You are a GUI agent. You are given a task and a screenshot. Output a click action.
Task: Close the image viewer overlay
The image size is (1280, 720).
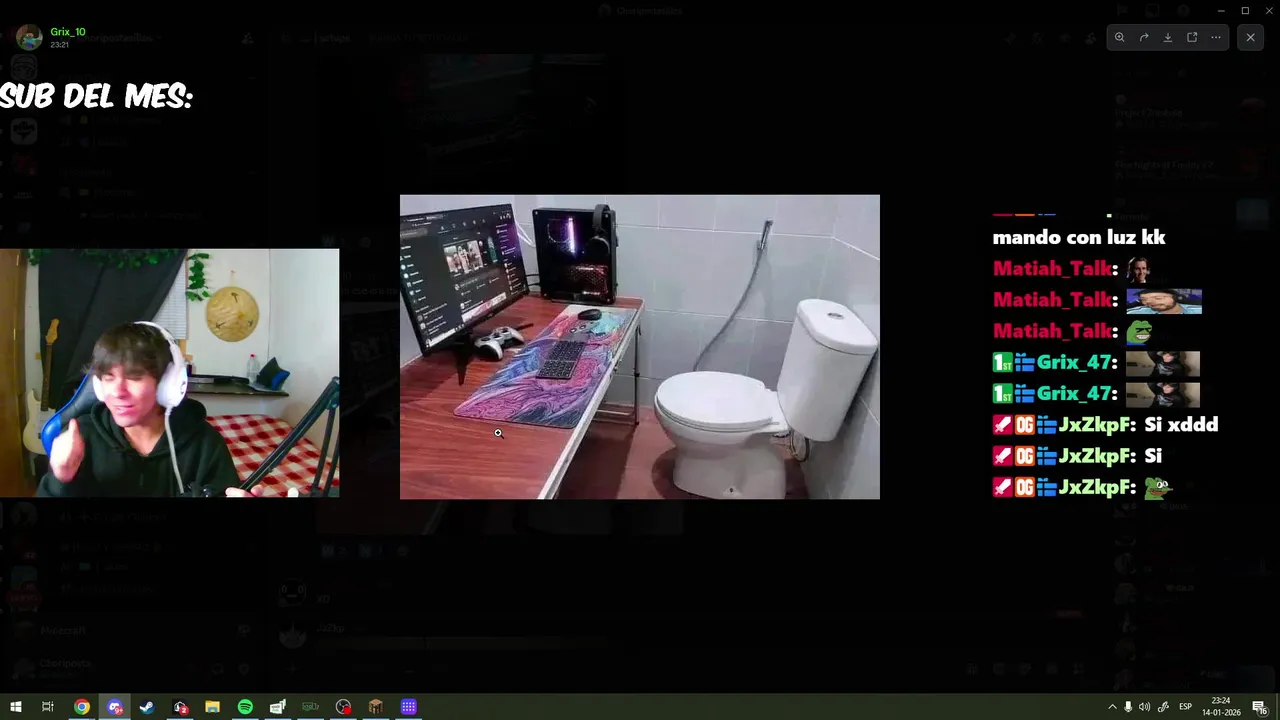(x=1250, y=37)
